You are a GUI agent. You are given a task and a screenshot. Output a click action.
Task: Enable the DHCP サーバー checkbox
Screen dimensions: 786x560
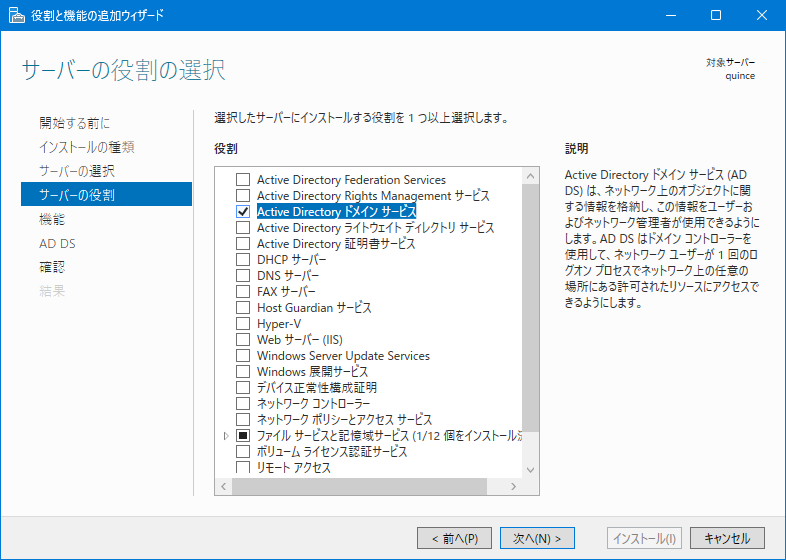(243, 260)
